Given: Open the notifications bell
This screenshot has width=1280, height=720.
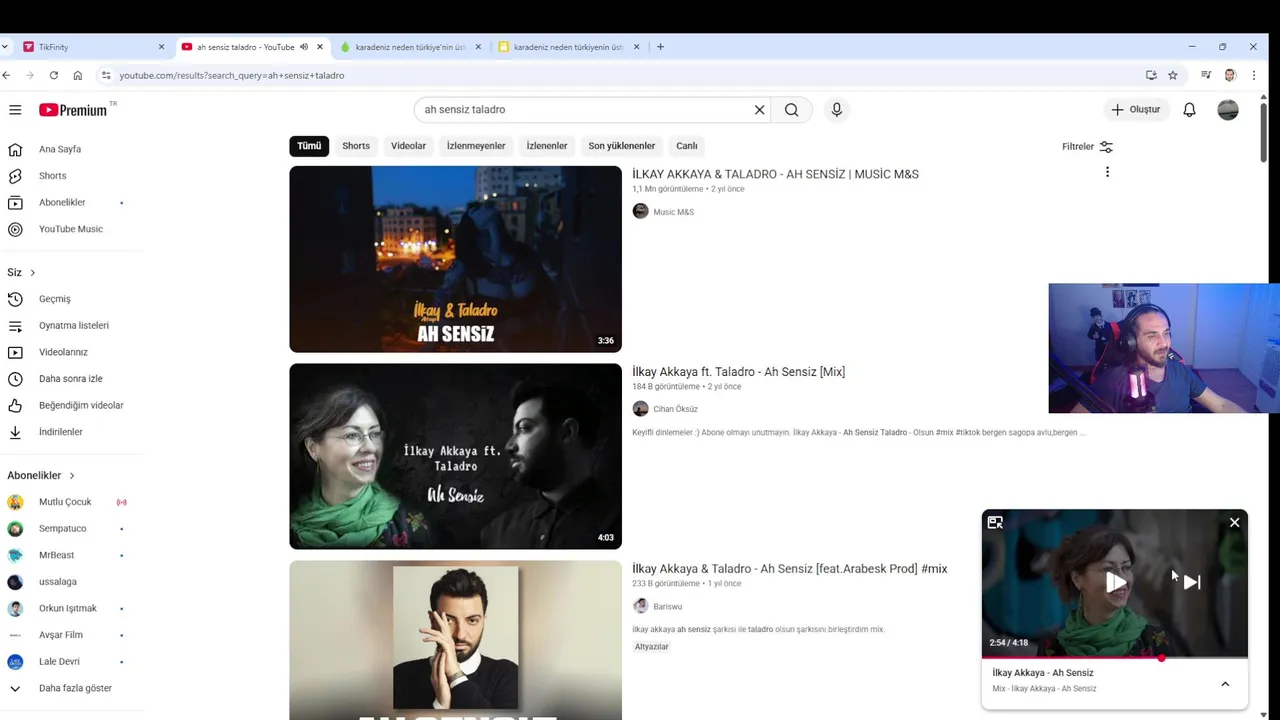Looking at the screenshot, I should click(1189, 110).
